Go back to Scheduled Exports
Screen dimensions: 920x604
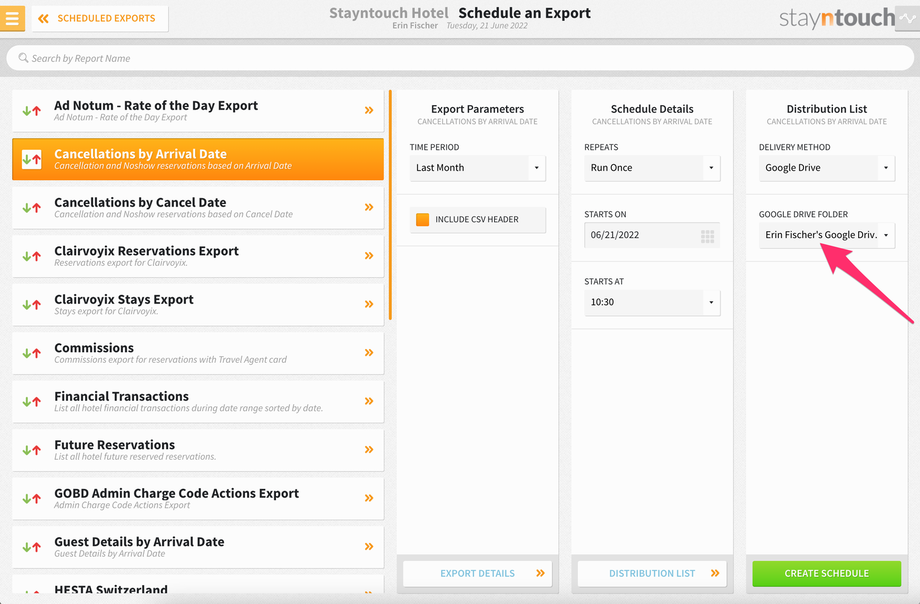100,18
